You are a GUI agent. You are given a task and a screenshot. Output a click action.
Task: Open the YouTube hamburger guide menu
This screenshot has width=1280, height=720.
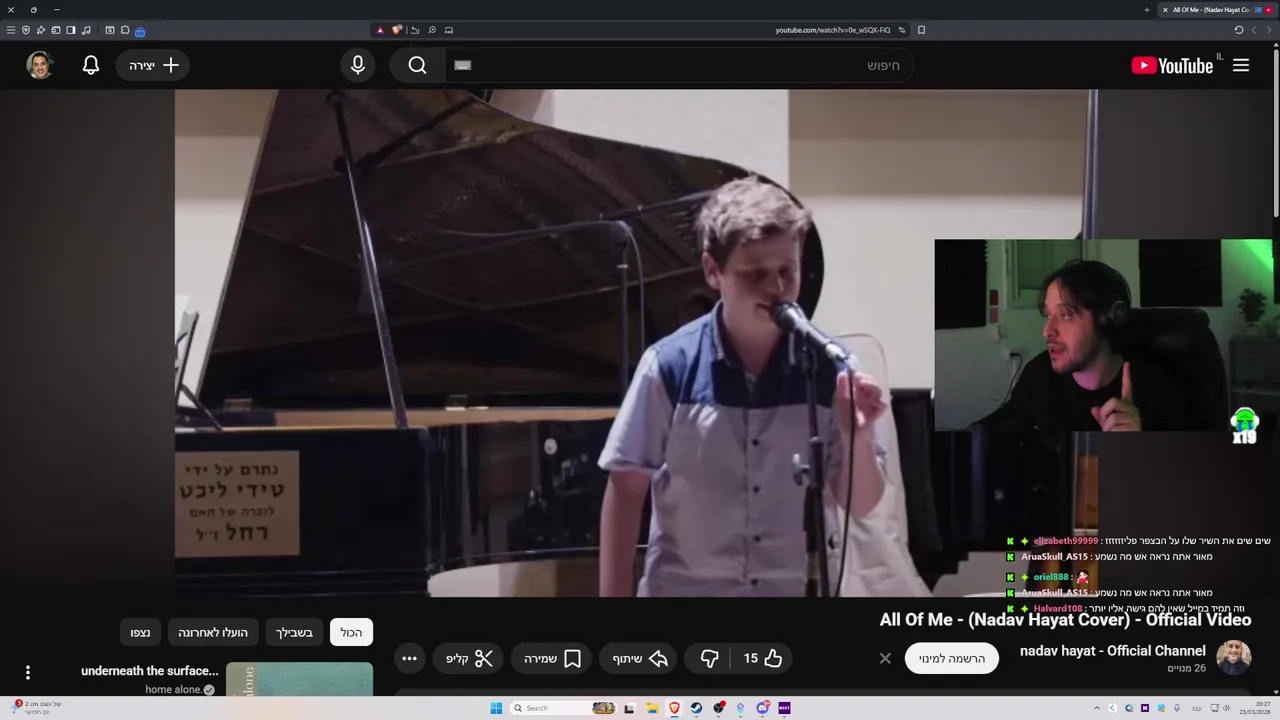[x=1241, y=65]
